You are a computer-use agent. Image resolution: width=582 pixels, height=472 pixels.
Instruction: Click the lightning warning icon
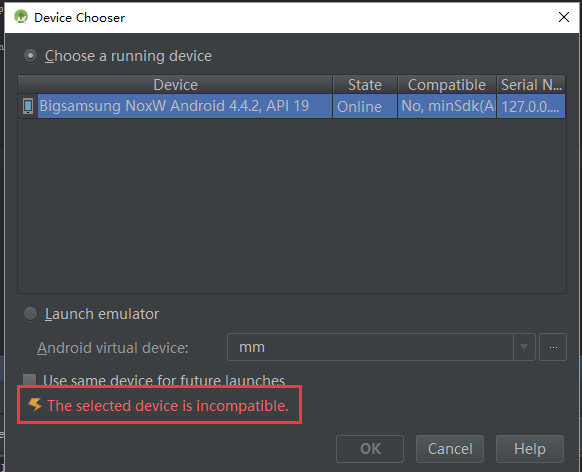tap(35, 404)
